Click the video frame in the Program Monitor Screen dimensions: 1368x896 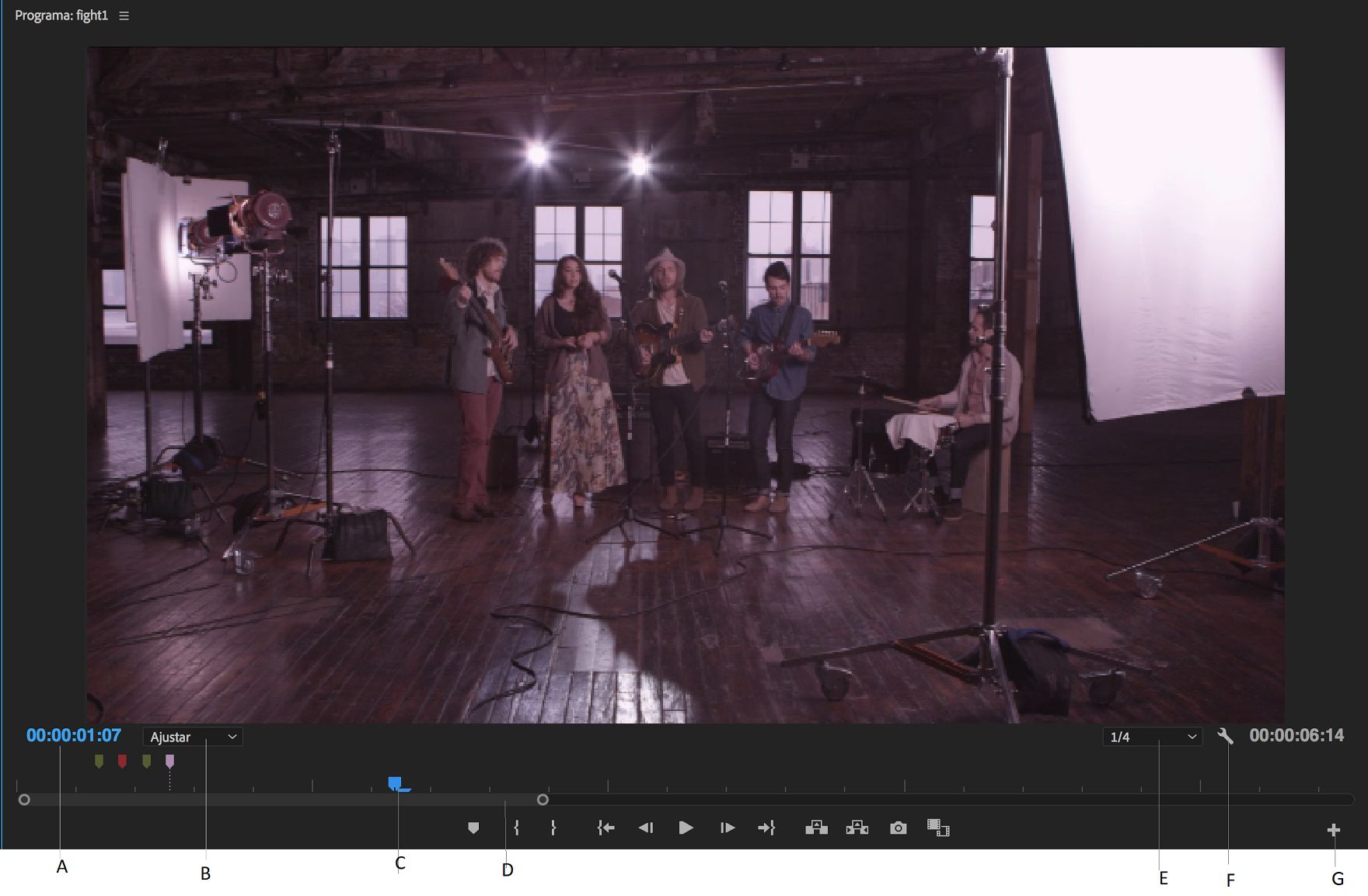point(686,385)
